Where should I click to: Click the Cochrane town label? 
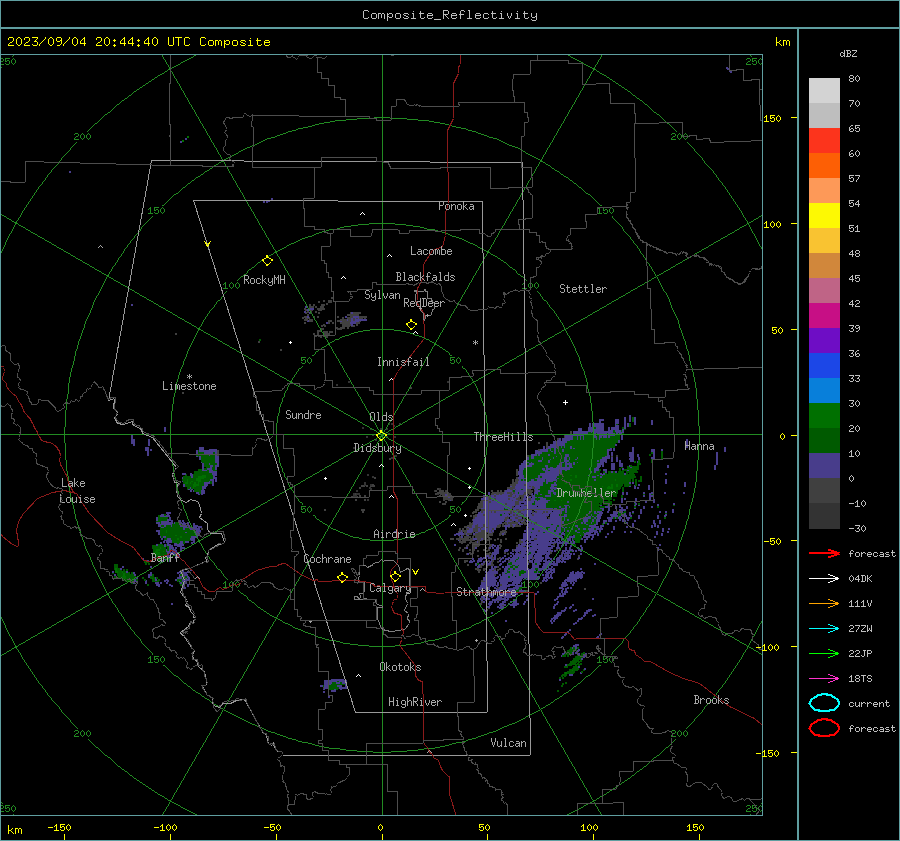pyautogui.click(x=327, y=559)
